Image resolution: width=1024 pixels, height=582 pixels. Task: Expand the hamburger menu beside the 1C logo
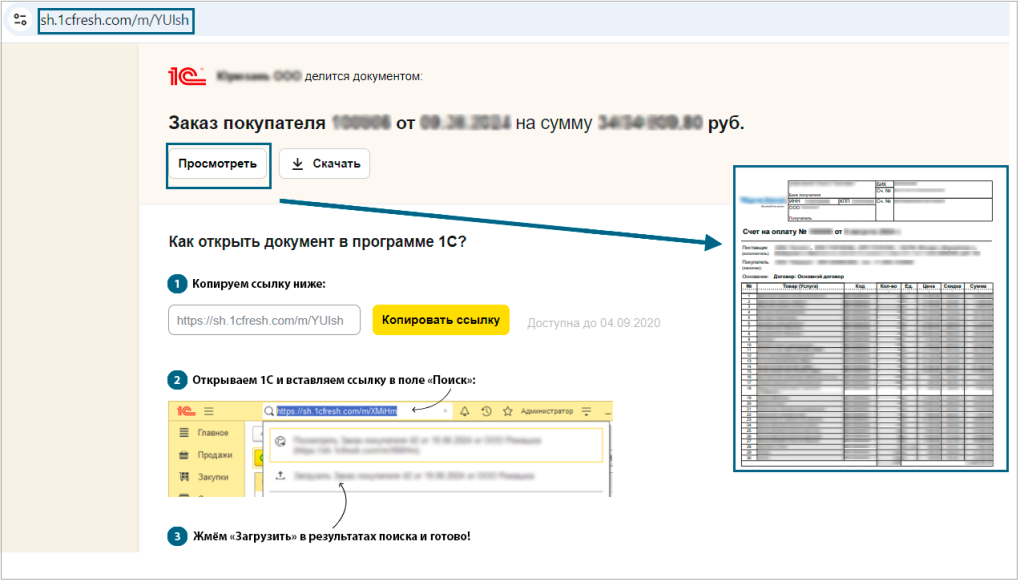(x=209, y=411)
